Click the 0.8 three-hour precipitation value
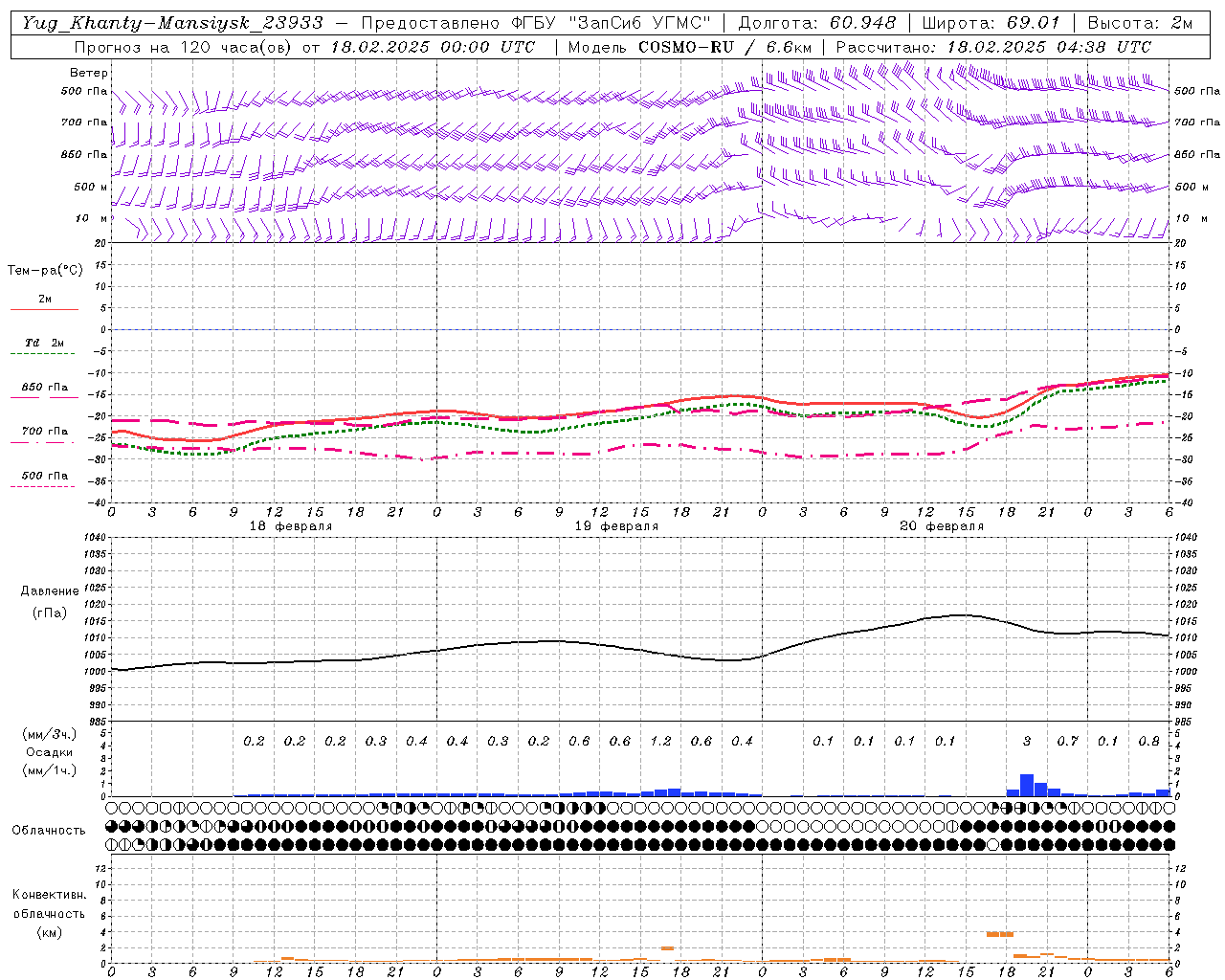 (1148, 741)
